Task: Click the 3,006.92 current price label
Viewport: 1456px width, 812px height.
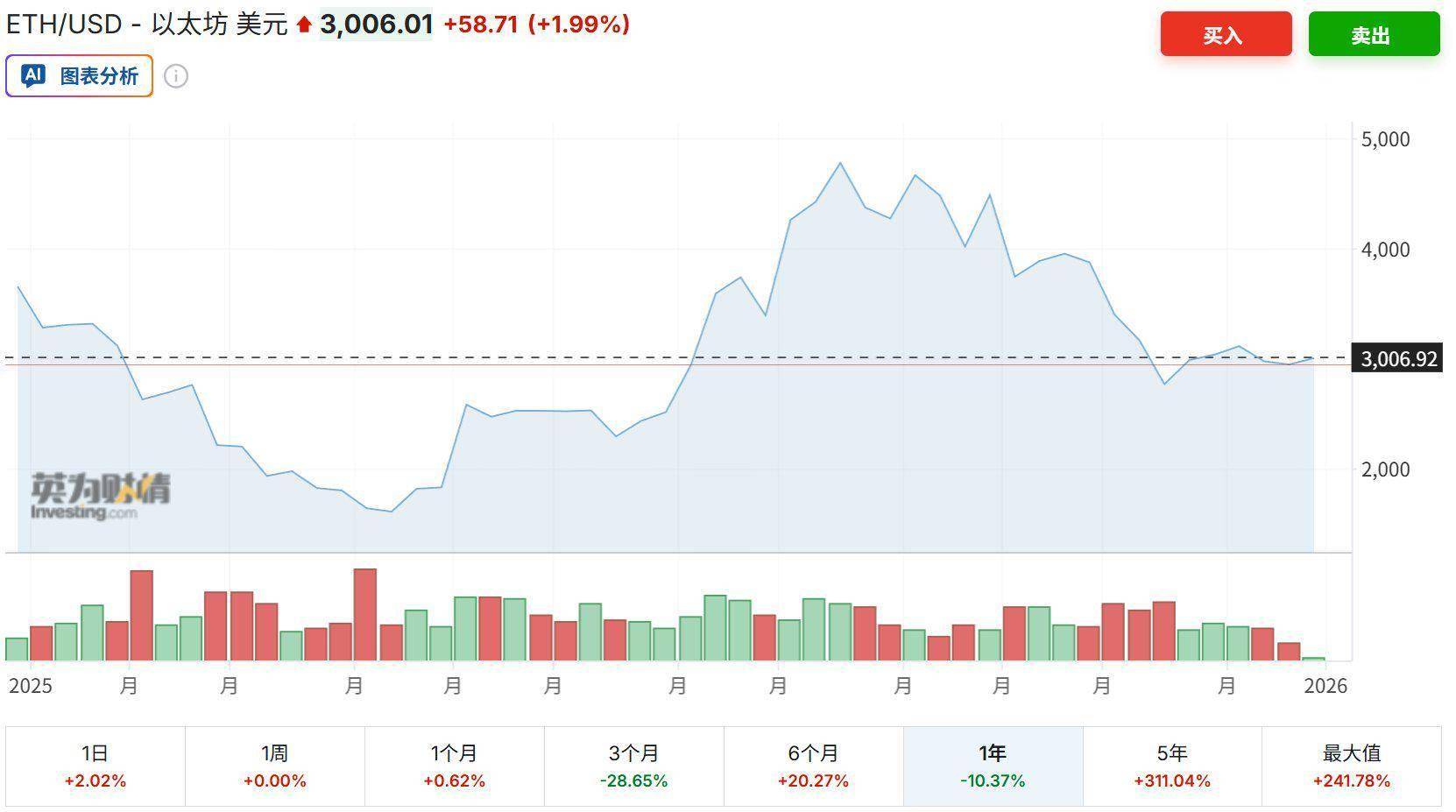Action: pos(1398,358)
